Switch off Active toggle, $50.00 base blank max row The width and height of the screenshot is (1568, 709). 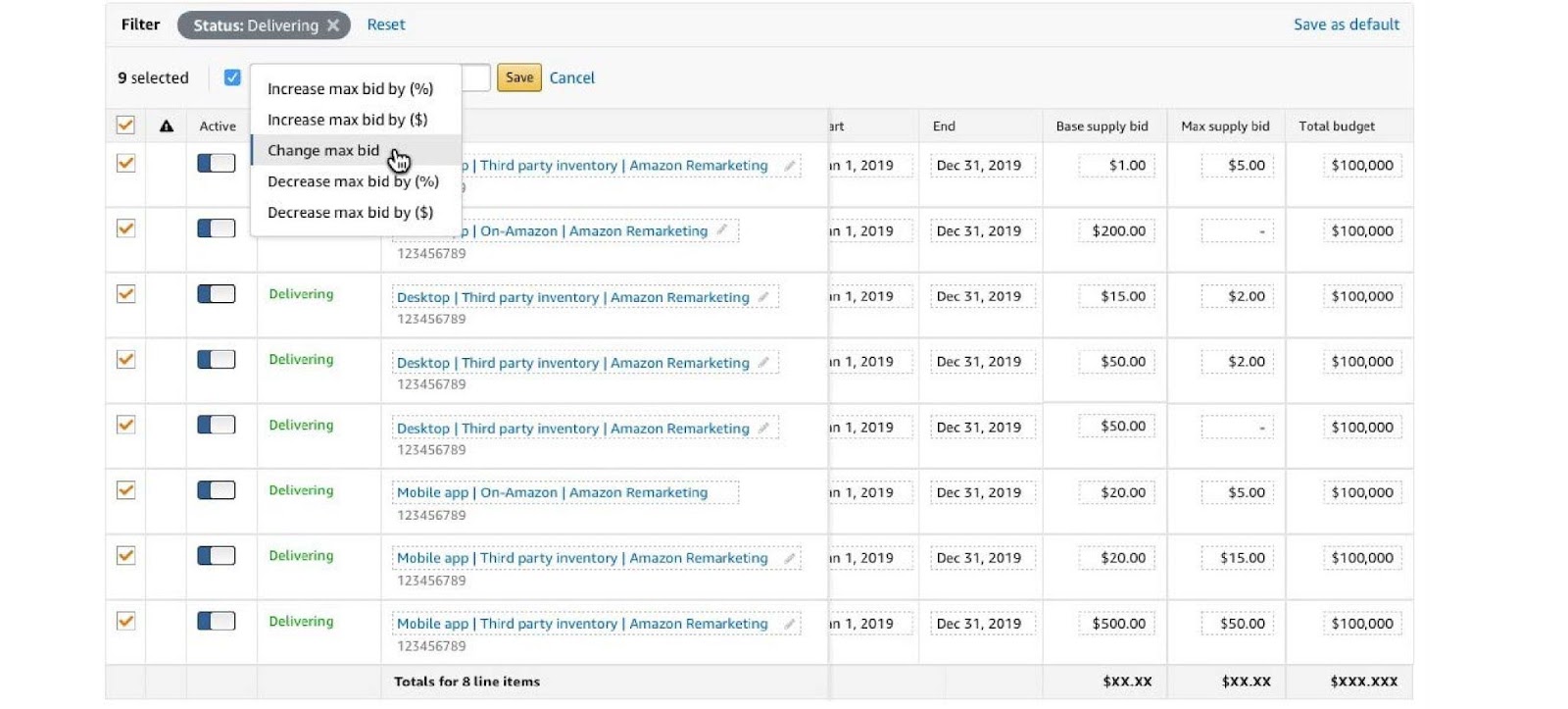pyautogui.click(x=217, y=425)
